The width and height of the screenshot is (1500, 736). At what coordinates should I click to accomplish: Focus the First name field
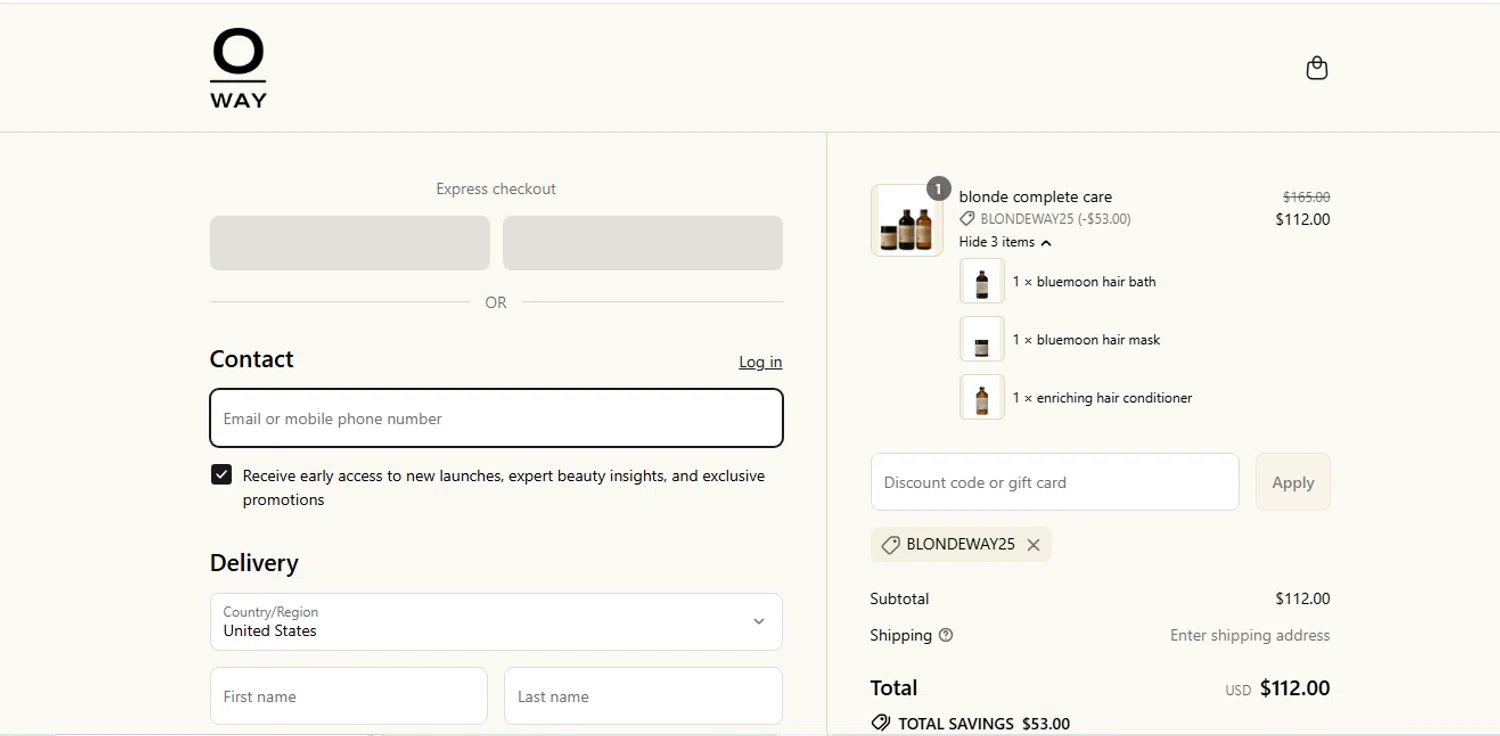pyautogui.click(x=349, y=696)
